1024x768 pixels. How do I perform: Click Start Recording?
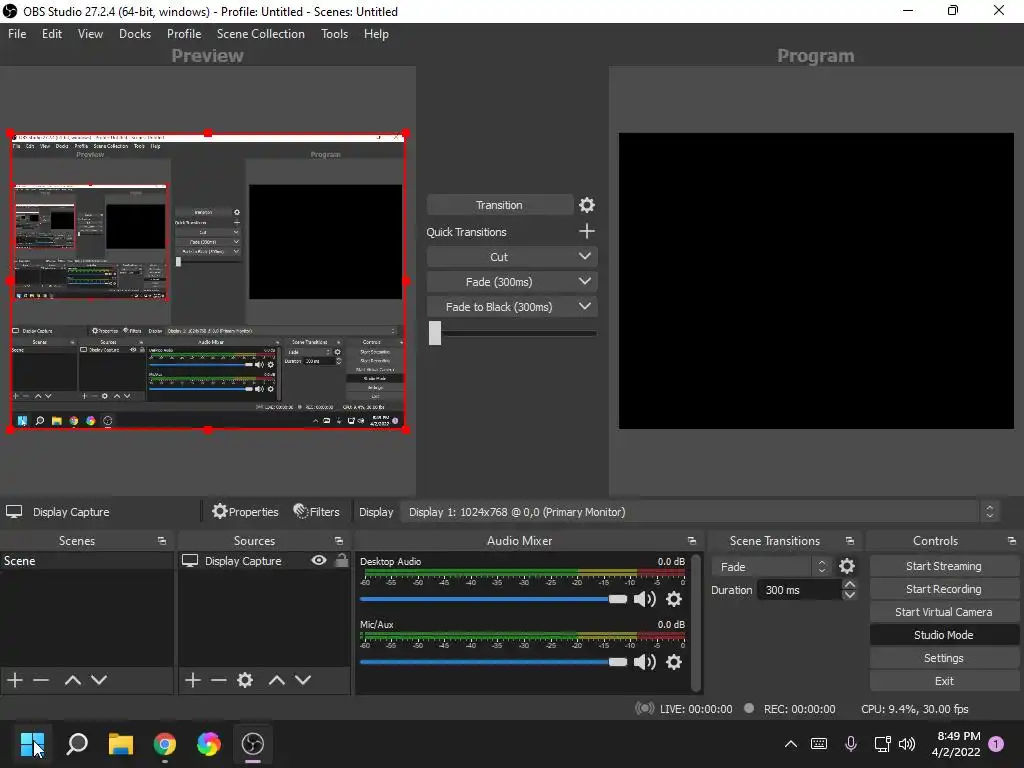coord(944,589)
